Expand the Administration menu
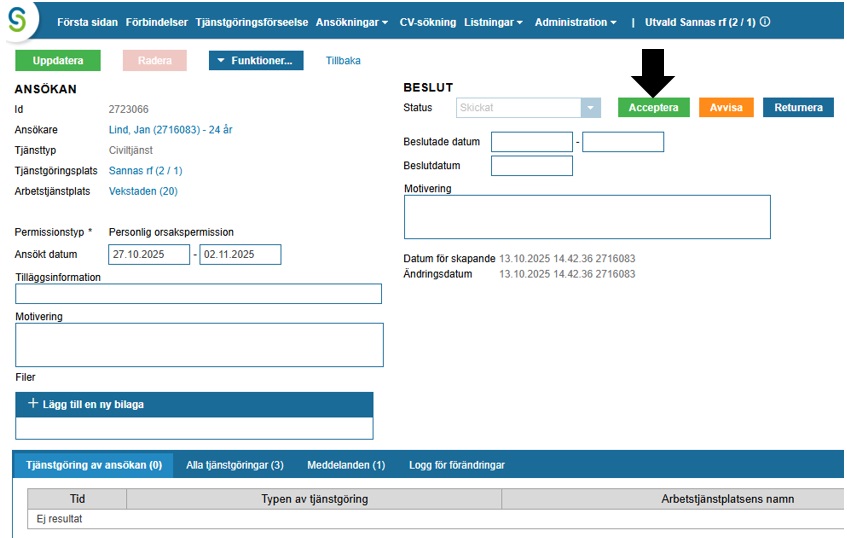Screen dimensions: 847x538 pos(575,22)
